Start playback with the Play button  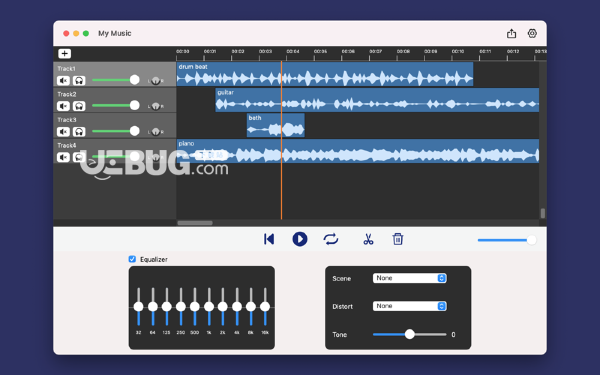(x=300, y=239)
